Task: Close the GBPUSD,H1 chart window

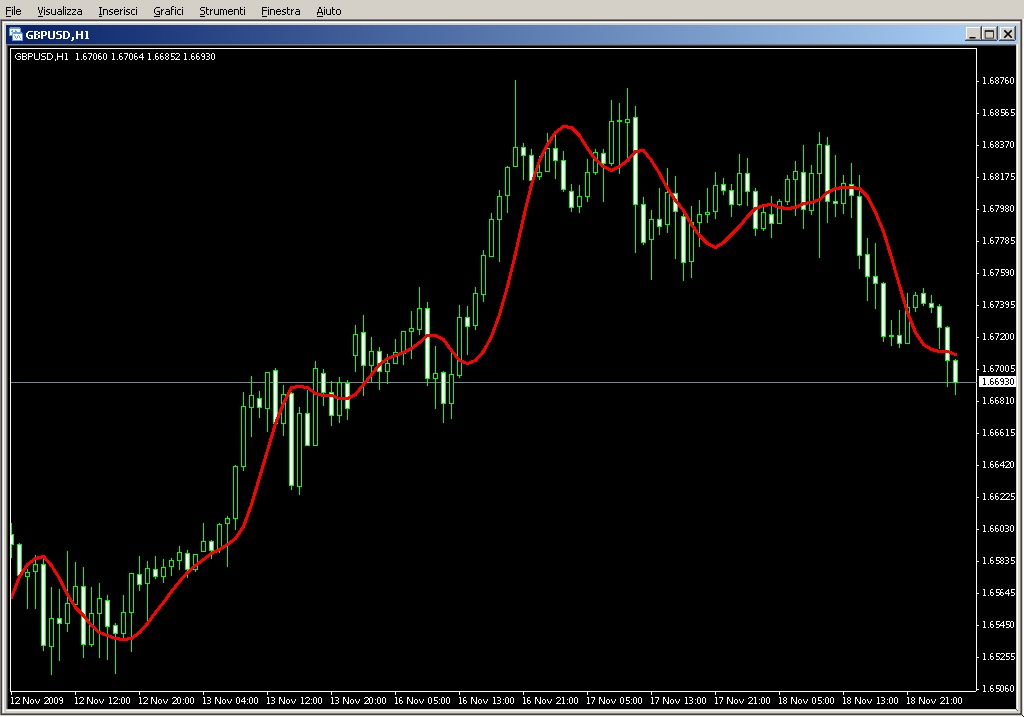Action: (1008, 34)
